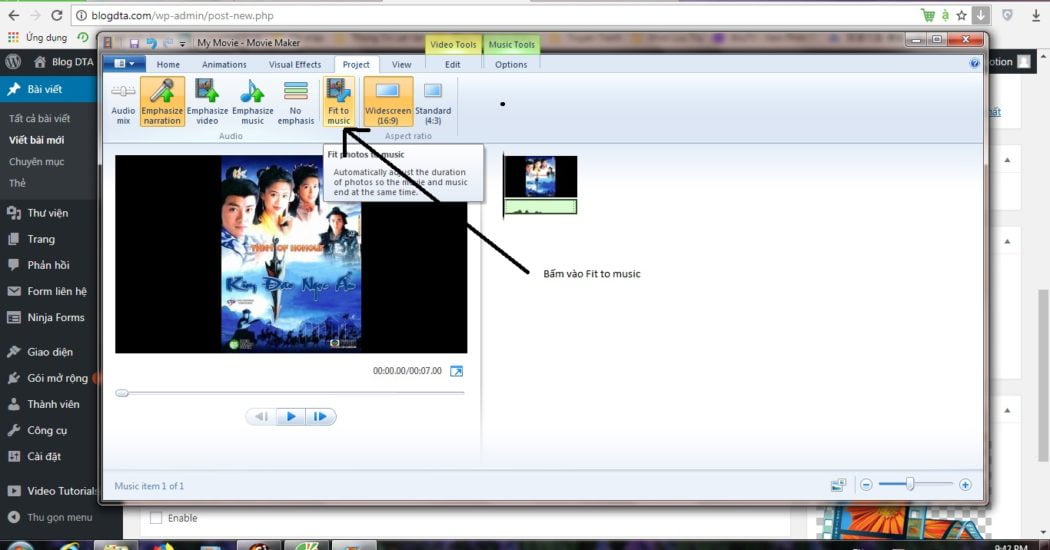The width and height of the screenshot is (1050, 550).
Task: Open Công cụ tools menu
Action: coord(48,430)
